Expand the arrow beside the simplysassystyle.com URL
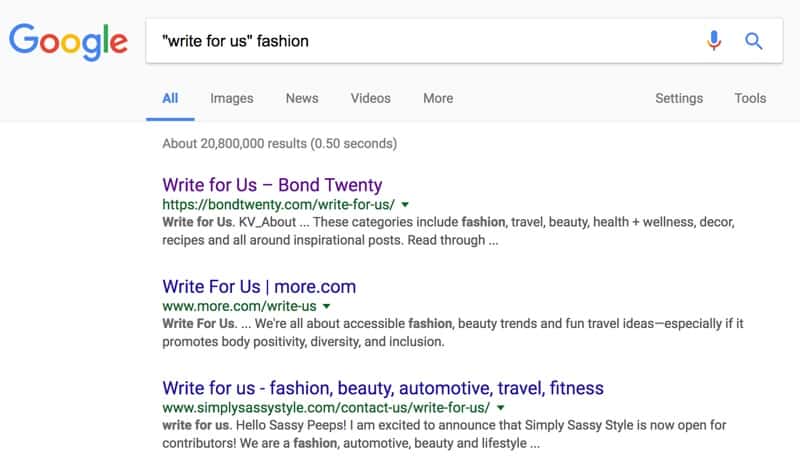The image size is (800, 464). (499, 408)
